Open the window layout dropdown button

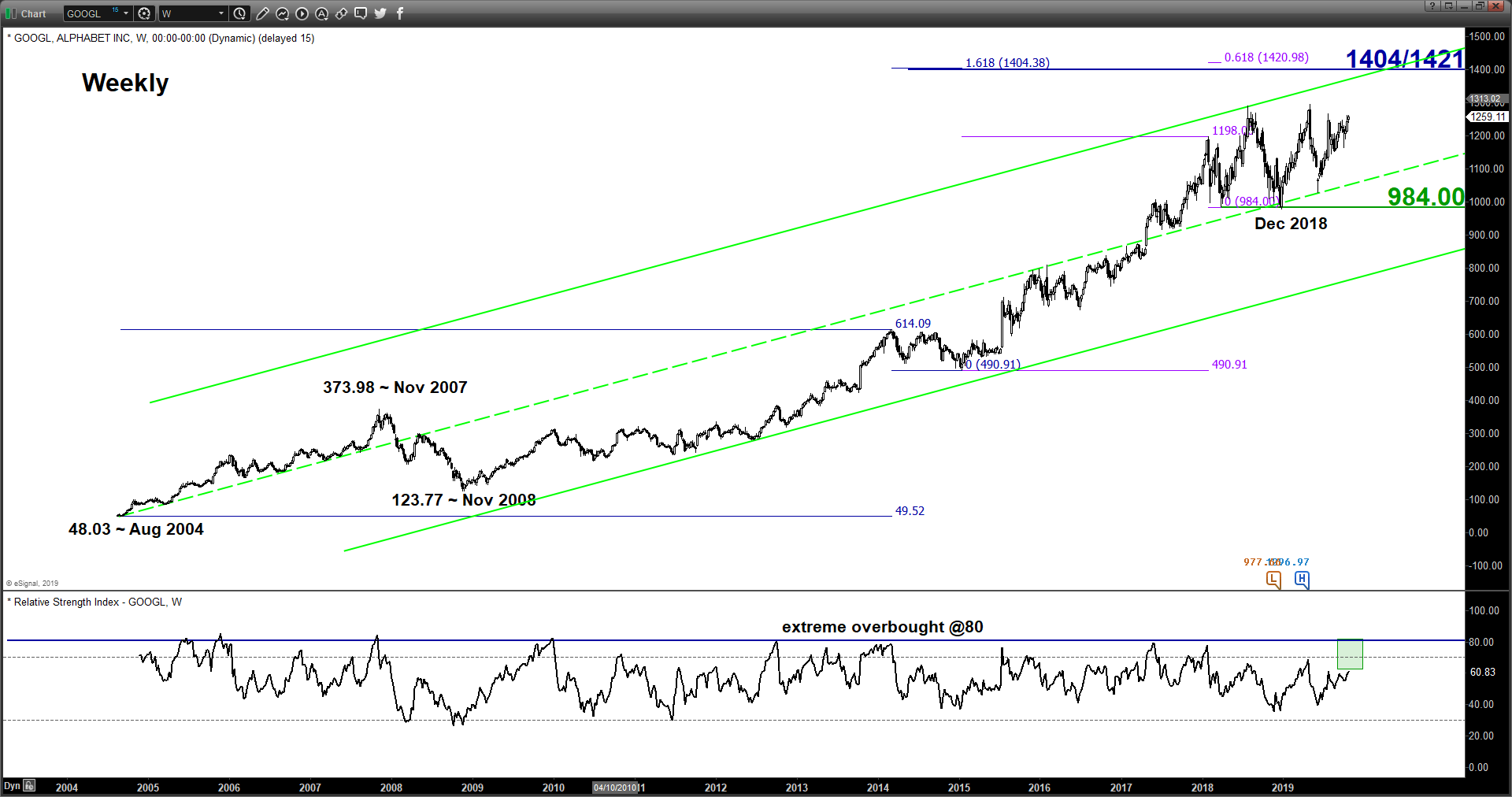click(x=1449, y=6)
